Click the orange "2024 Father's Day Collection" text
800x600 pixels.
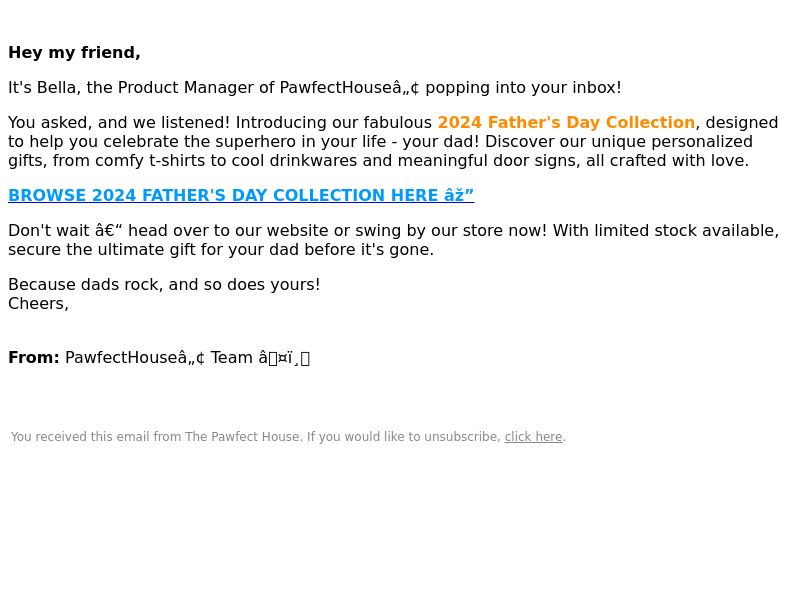(x=566, y=122)
